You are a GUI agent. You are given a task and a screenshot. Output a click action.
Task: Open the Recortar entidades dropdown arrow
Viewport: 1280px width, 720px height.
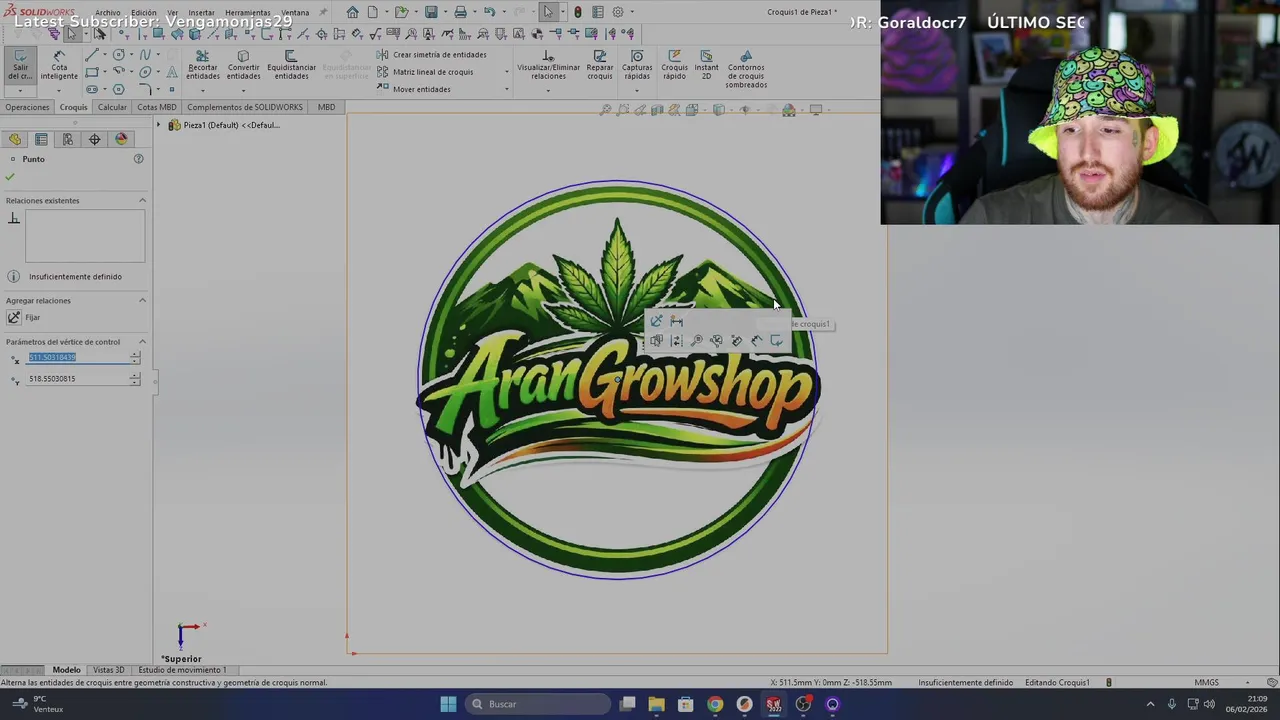tap(203, 91)
